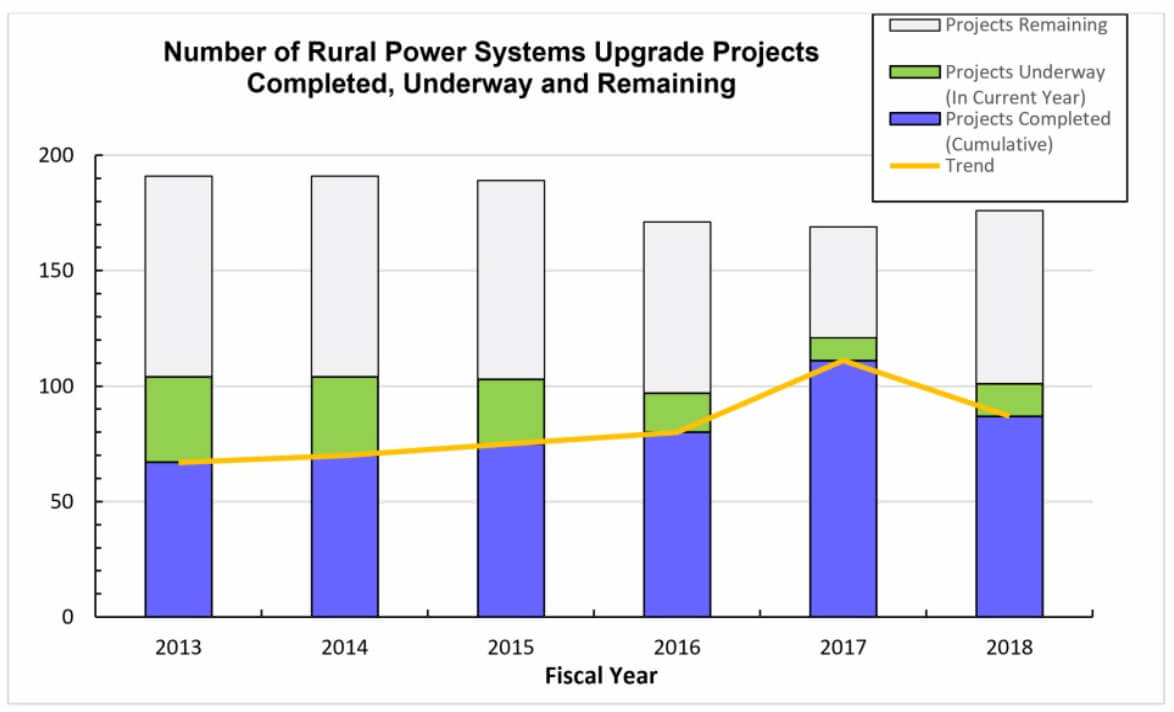Click the trend line peak at 2017
Viewport: 1174px width, 712px height.
[x=843, y=361]
